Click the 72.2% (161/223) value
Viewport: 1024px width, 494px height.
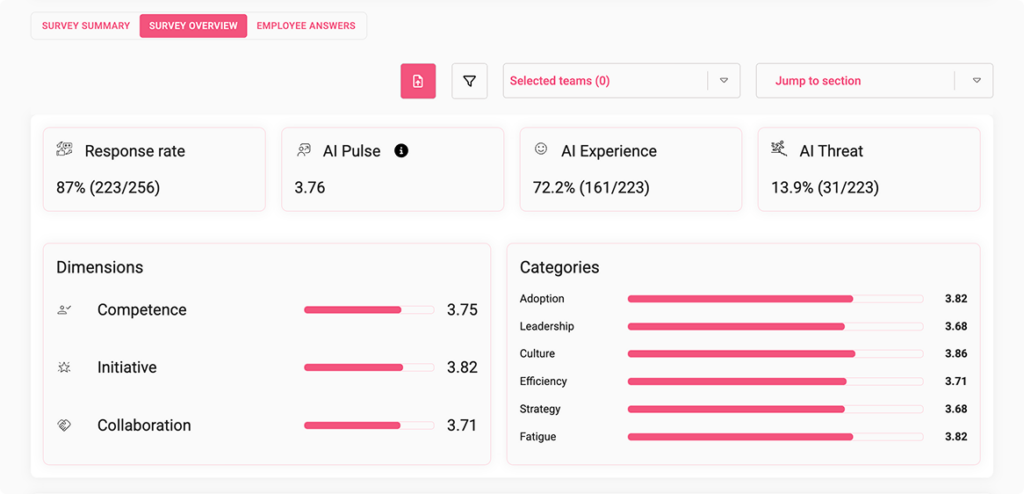pyautogui.click(x=591, y=188)
